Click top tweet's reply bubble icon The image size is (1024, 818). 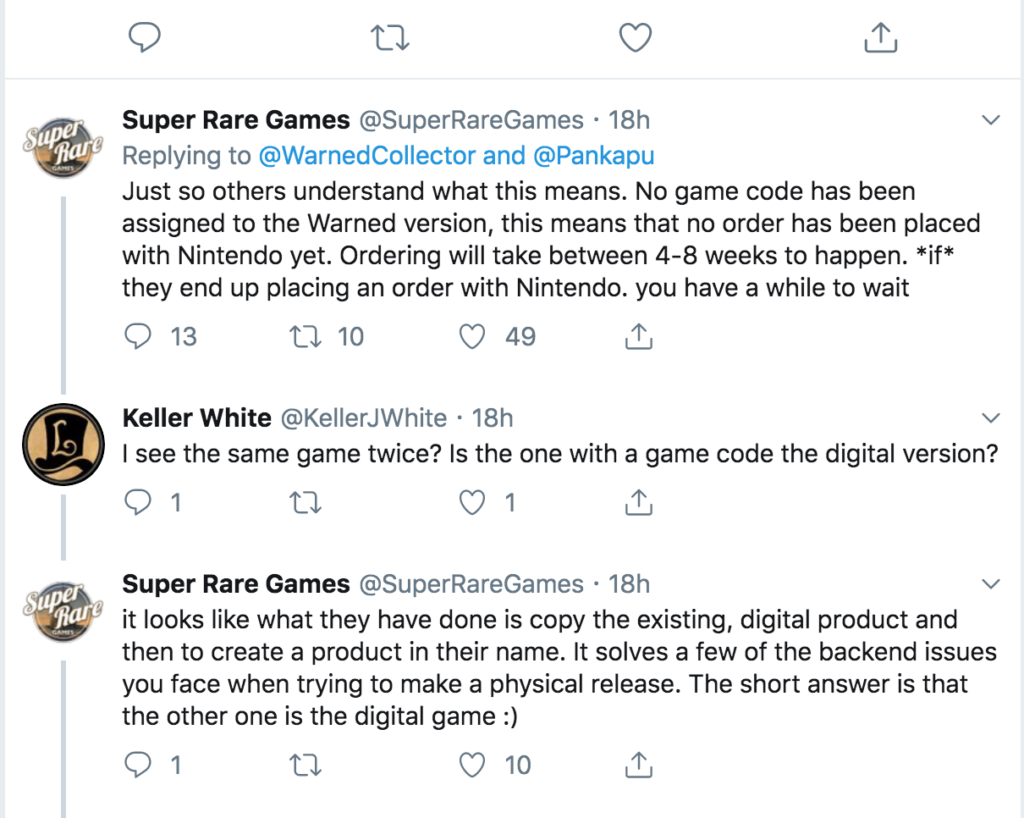(145, 38)
